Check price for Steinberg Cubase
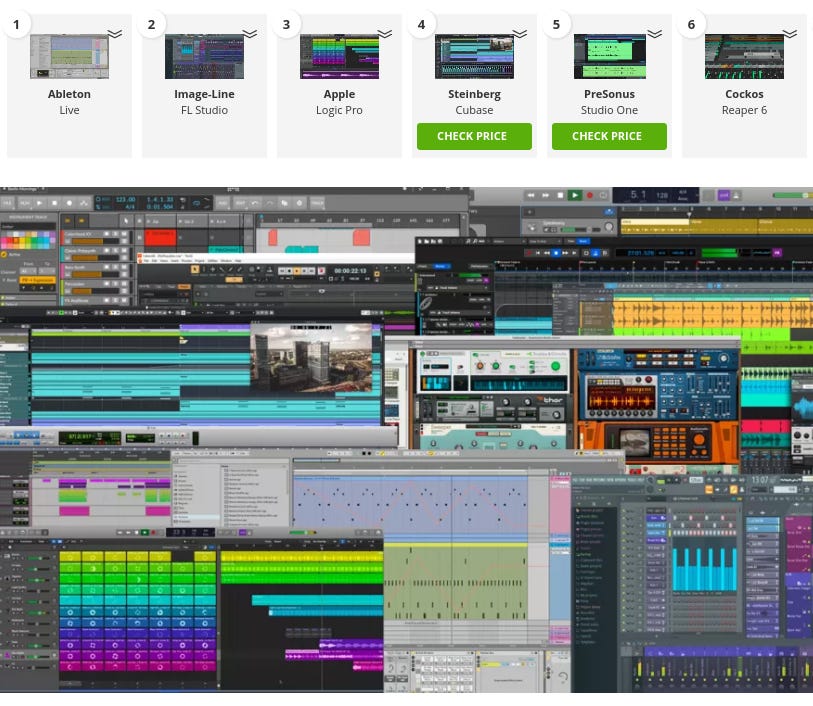813x706 pixels. 474,136
